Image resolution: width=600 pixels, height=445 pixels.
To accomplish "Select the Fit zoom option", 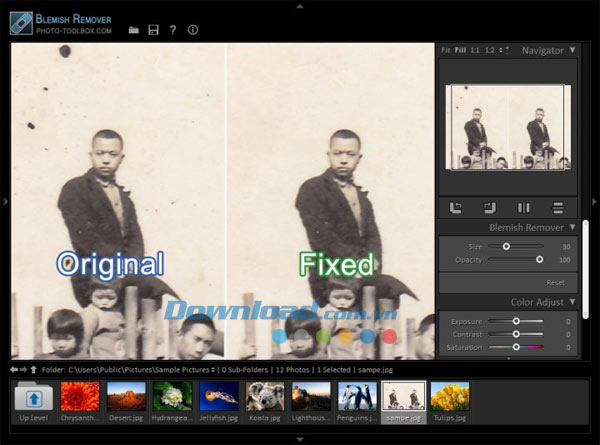I will pos(446,50).
